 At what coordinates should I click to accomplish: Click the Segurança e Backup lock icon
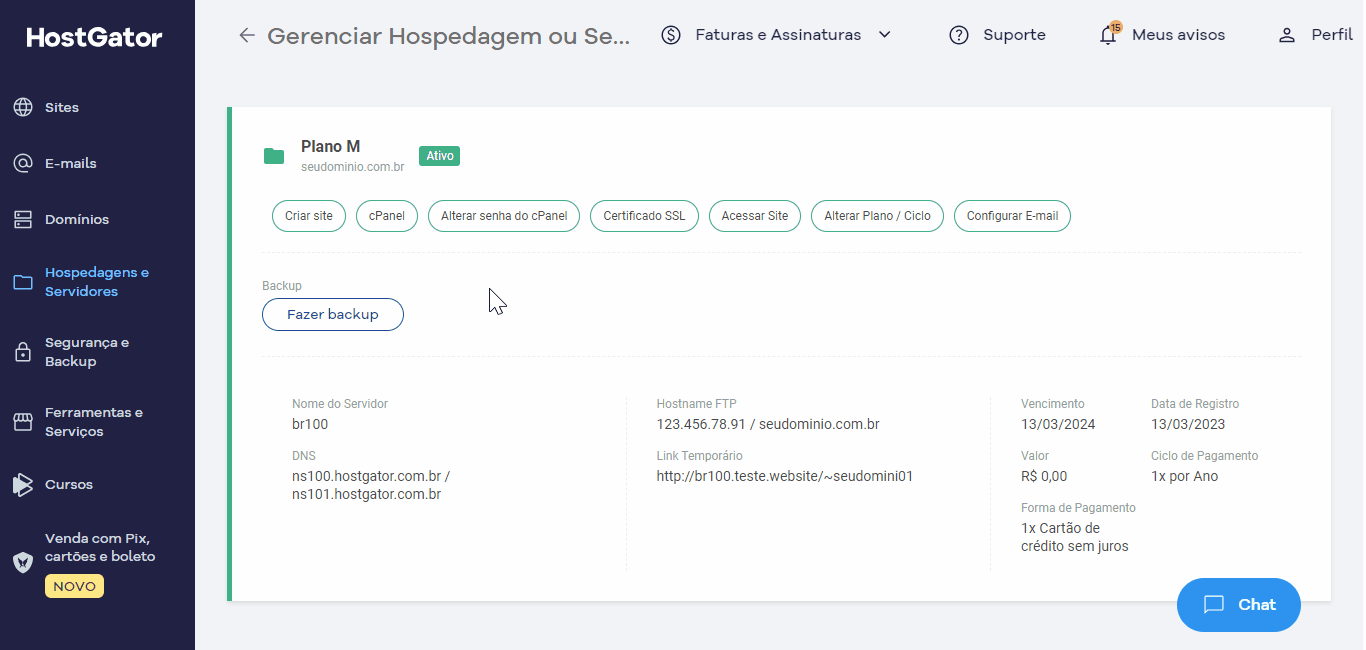(23, 352)
